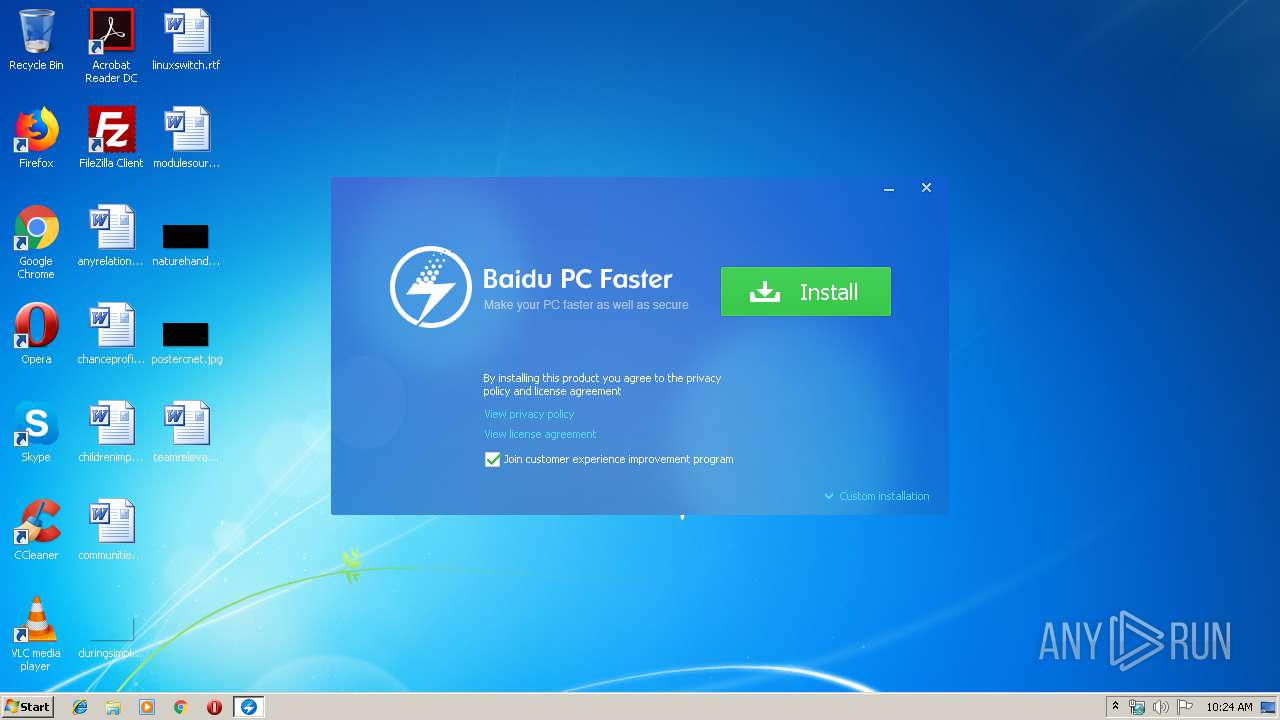Select the anyrelation… document icon
This screenshot has height=720, width=1280.
(111, 236)
